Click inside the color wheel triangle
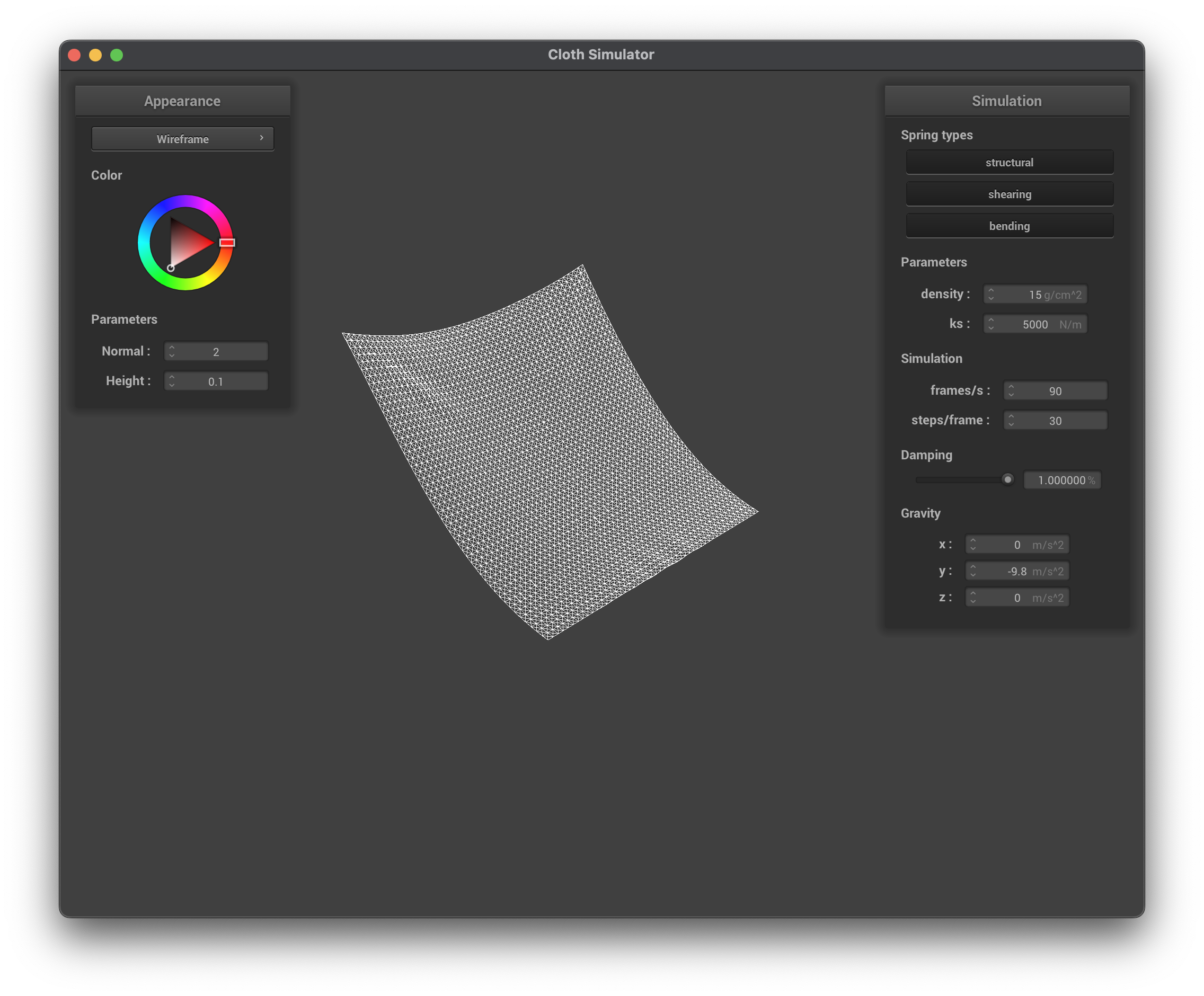1204x996 pixels. (187, 244)
